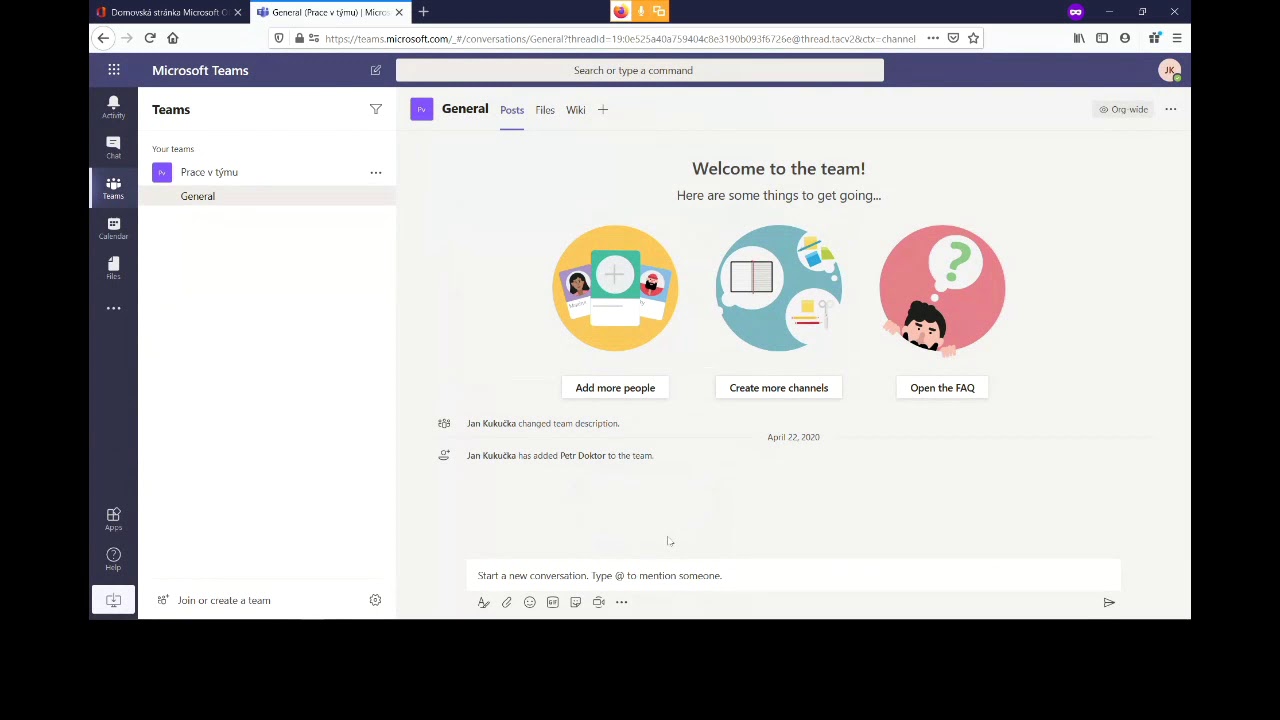Open the JK profile avatar menu

1169,70
